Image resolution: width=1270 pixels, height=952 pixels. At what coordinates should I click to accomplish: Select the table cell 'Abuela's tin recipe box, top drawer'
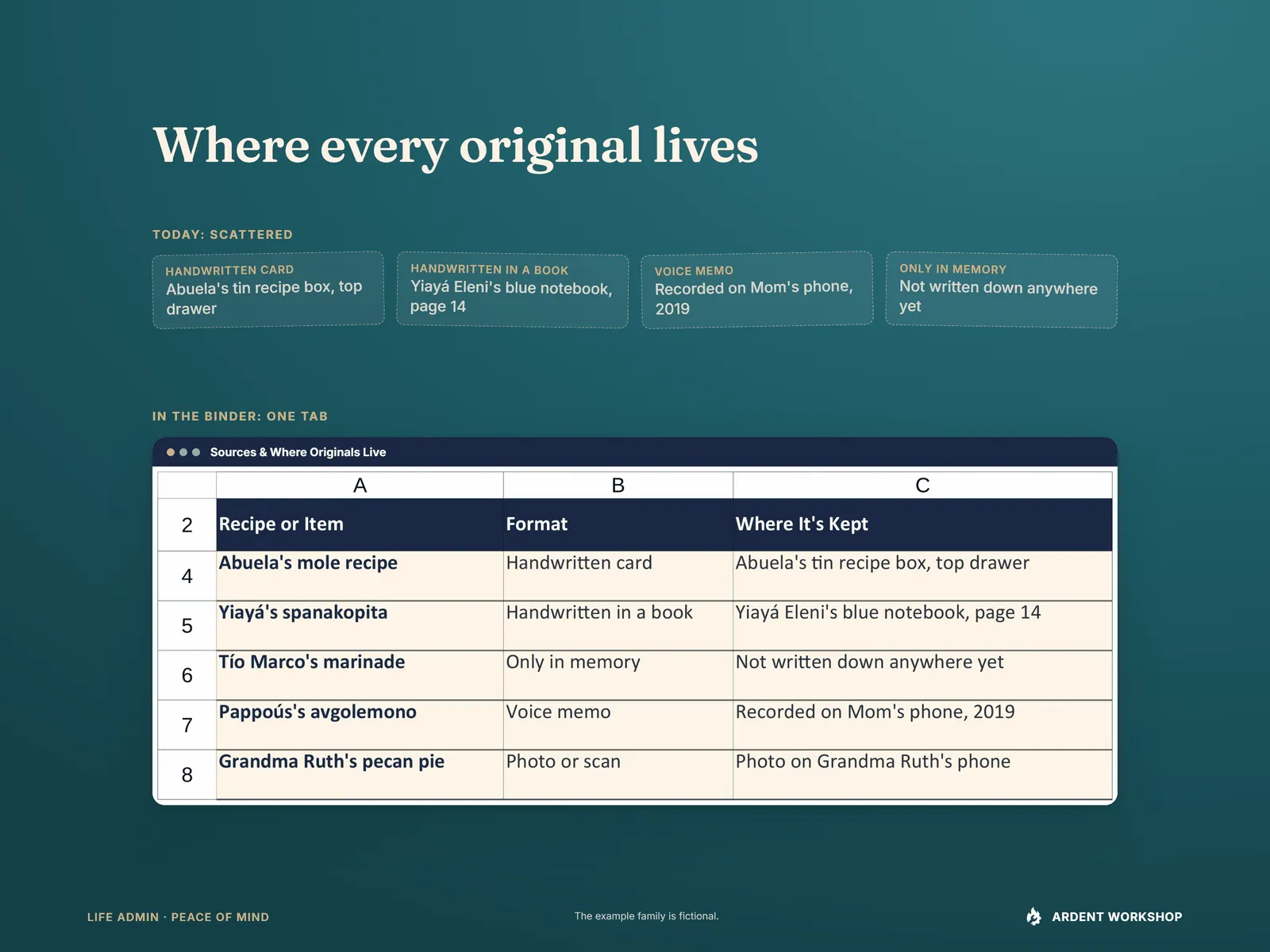pos(922,576)
